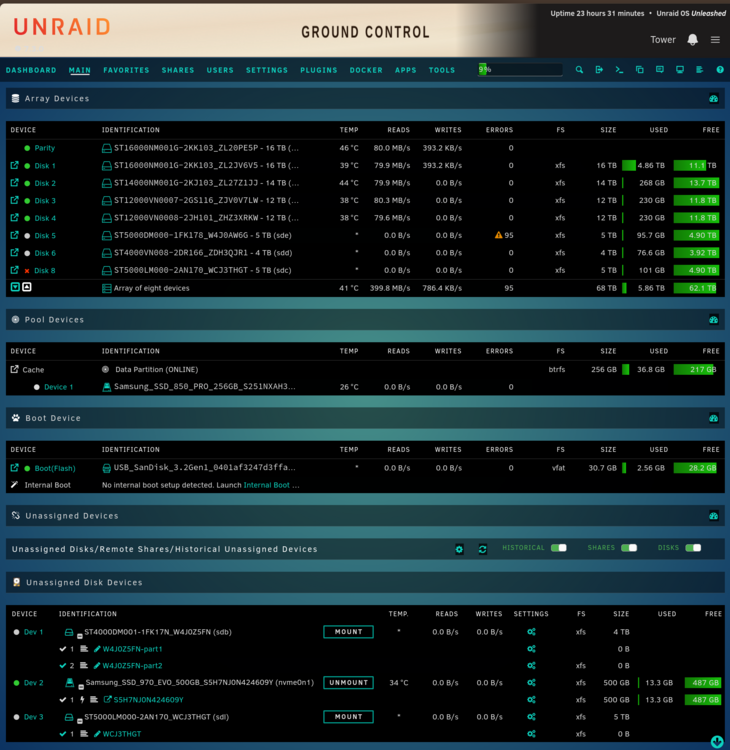Screen dimensions: 730x750
Task: Open the TOOLS tab
Action: point(442,70)
